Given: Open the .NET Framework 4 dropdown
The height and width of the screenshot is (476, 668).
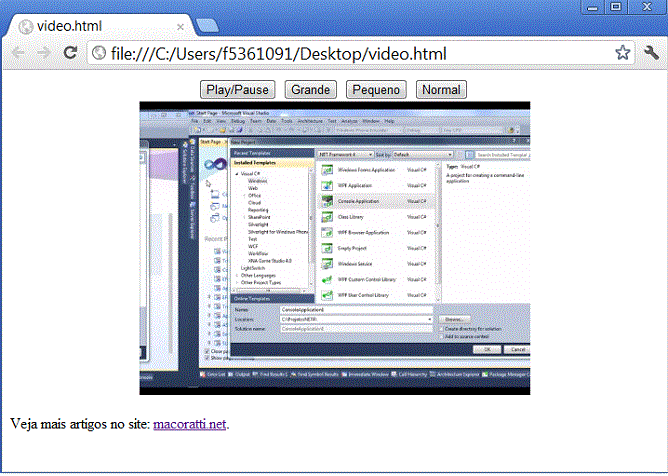Looking at the screenshot, I should [345, 155].
